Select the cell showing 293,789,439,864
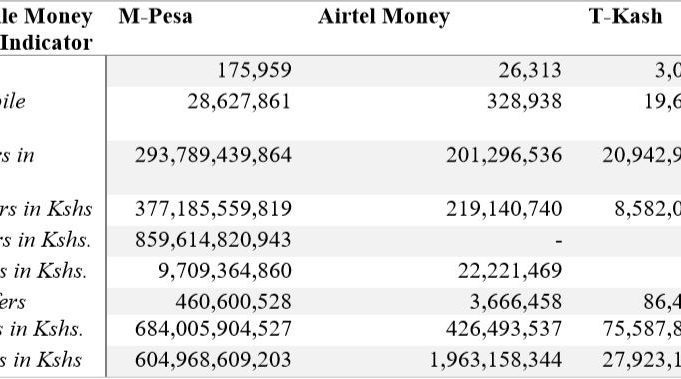This screenshot has height=379, width=681. click(x=213, y=155)
